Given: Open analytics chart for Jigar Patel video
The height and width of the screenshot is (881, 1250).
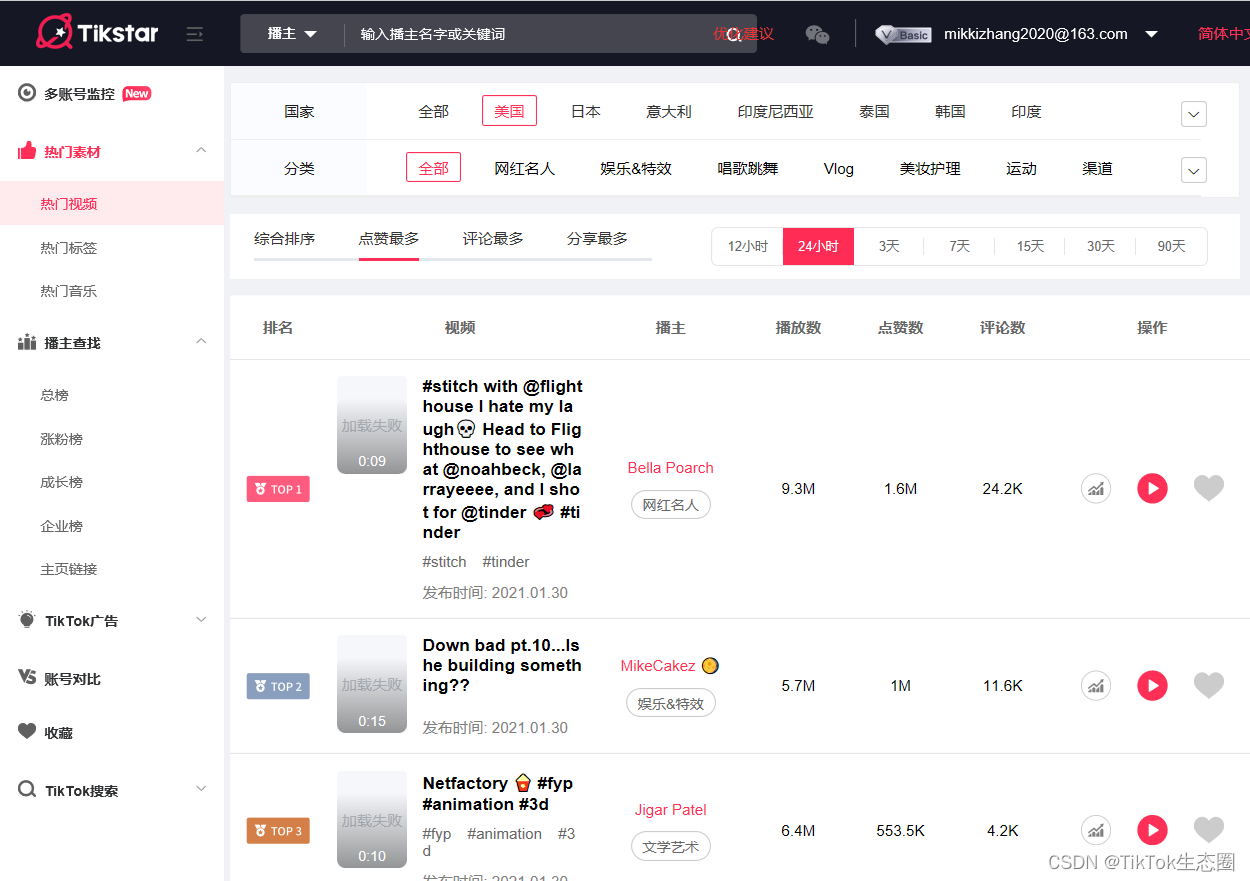Looking at the screenshot, I should coord(1096,830).
